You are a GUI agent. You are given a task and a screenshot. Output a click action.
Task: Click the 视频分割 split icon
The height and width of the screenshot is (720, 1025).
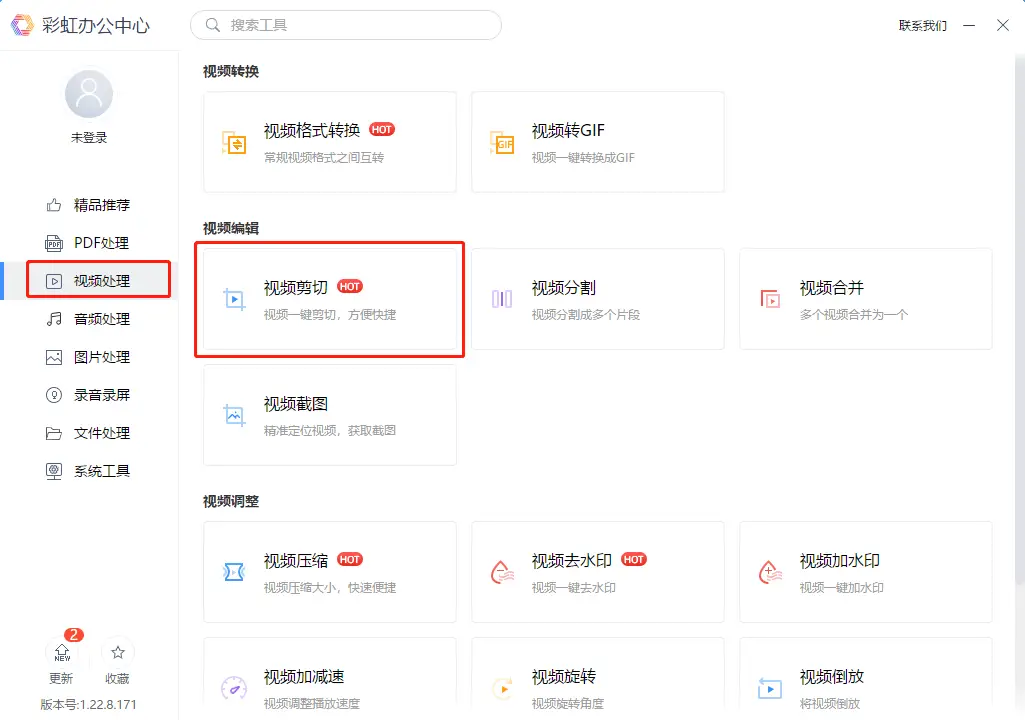tap(502, 299)
